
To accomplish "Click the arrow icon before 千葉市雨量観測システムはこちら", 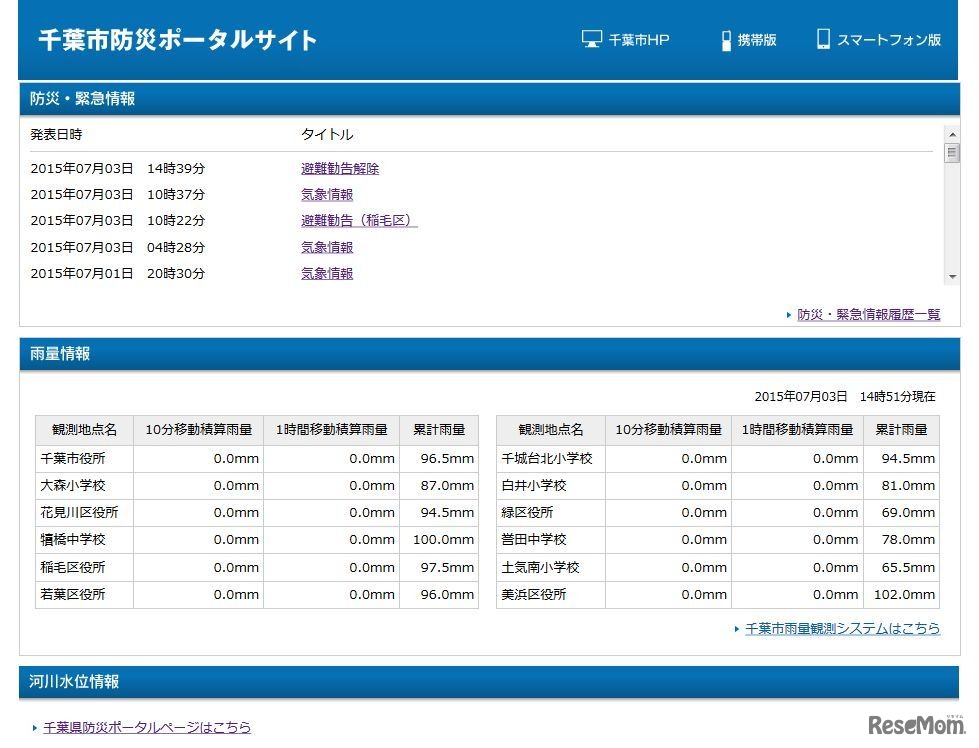I will 736,629.
